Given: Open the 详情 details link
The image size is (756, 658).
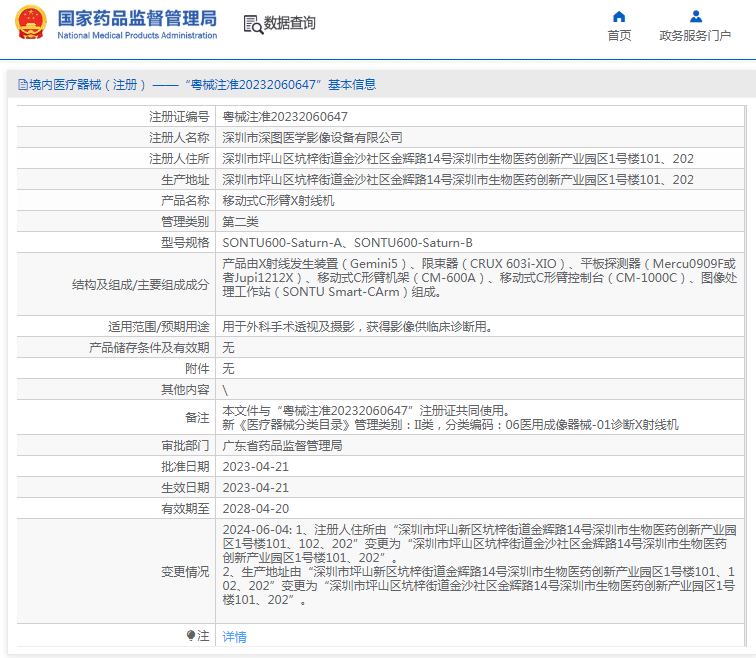Looking at the screenshot, I should pyautogui.click(x=234, y=637).
